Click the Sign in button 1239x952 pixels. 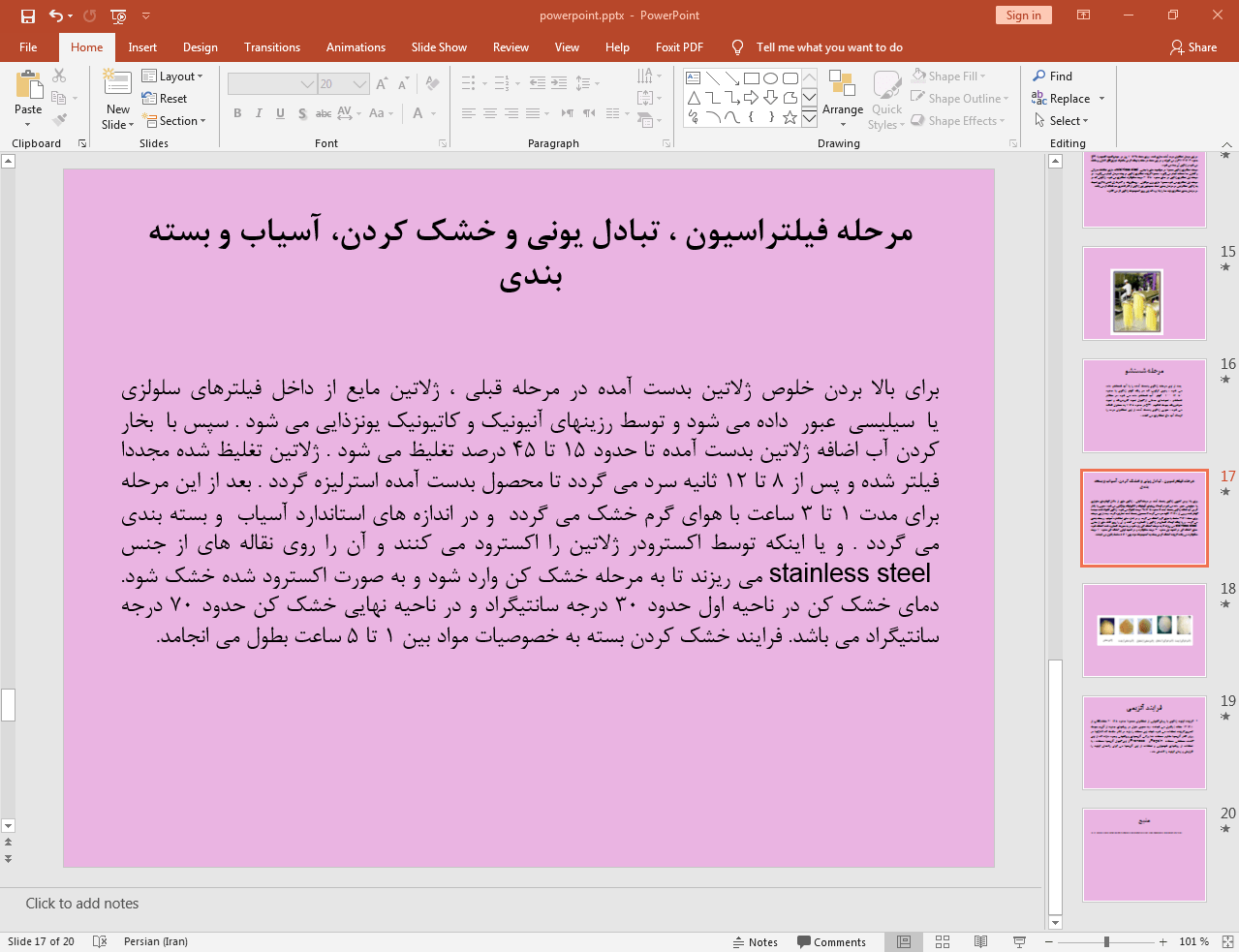[x=1023, y=15]
